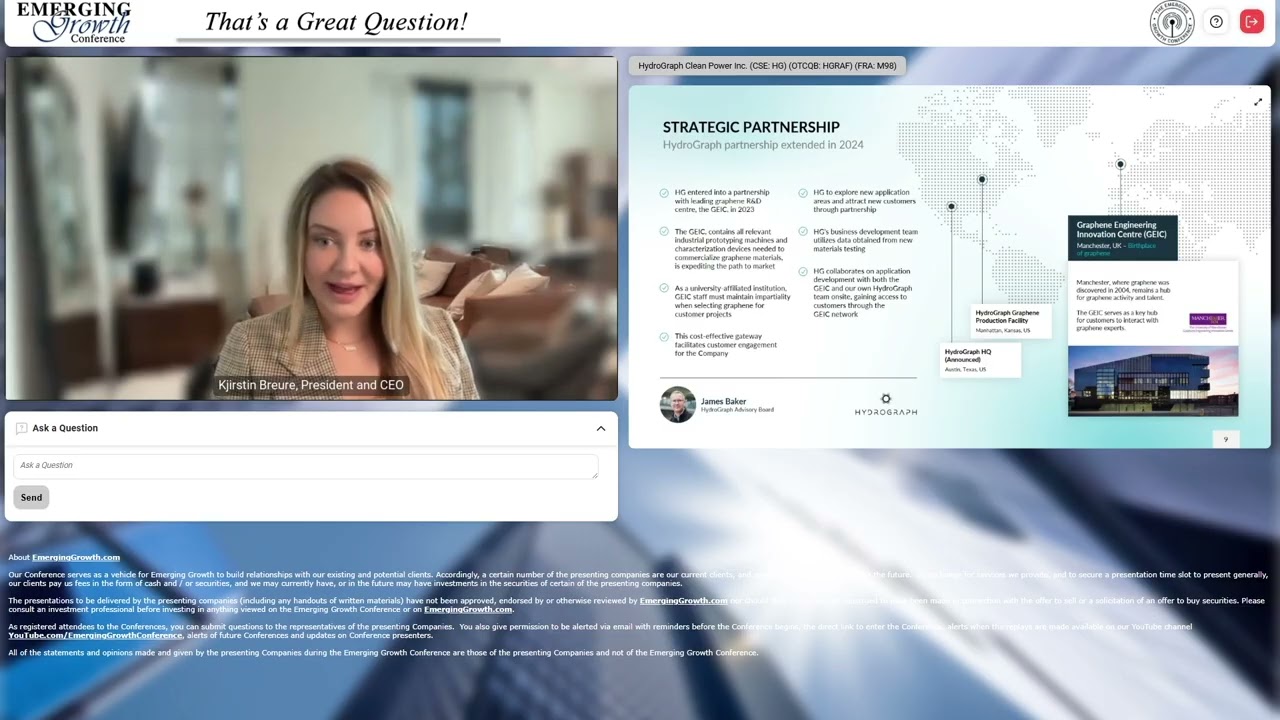Click the Emerging Growth Conference logo at top left
Screen dimensions: 1280x720
point(74,22)
